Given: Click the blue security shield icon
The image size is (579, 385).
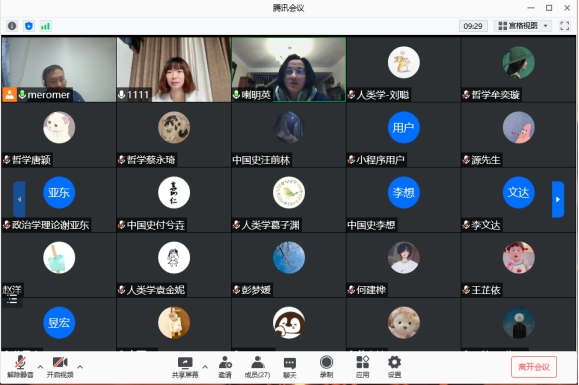Looking at the screenshot, I should [x=29, y=26].
